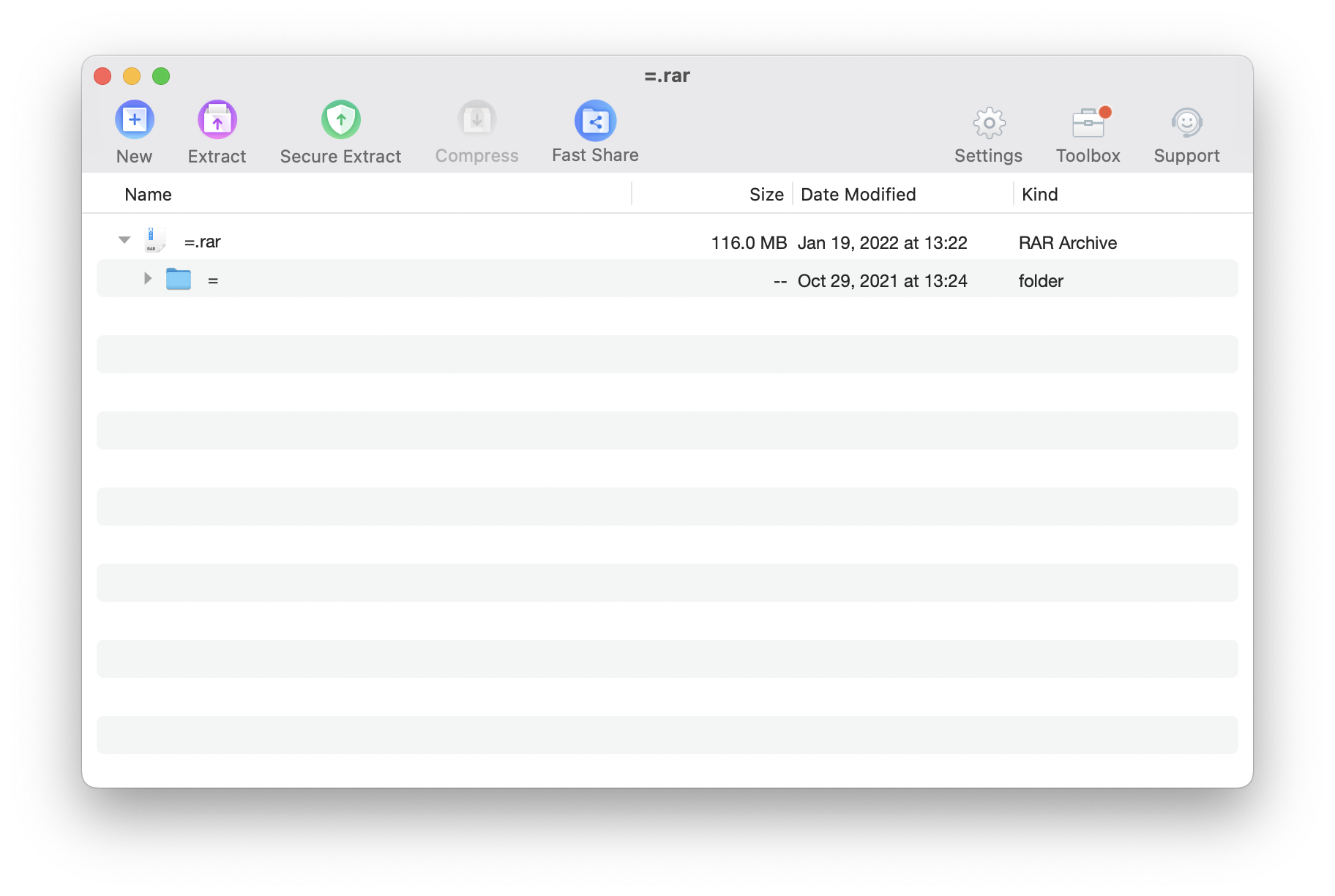Click the Support smiley icon
The image size is (1335, 896).
1186,124
